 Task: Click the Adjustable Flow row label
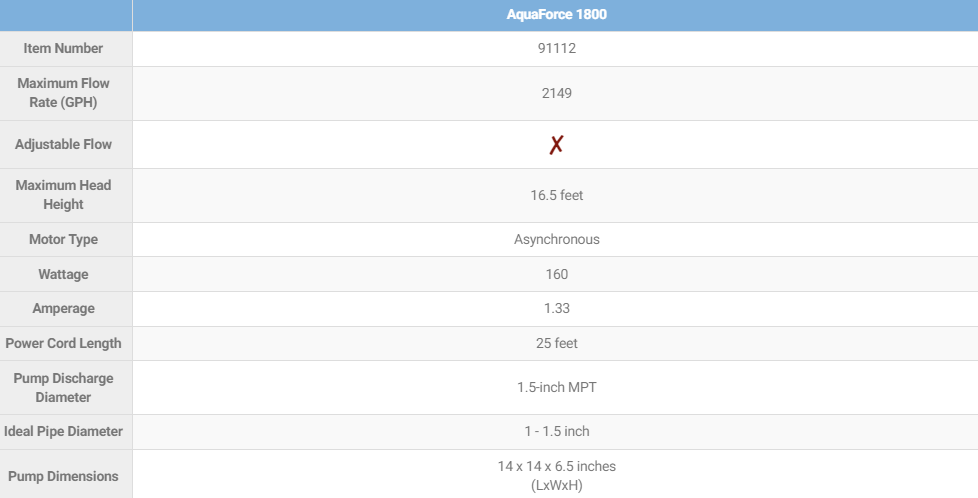(63, 144)
